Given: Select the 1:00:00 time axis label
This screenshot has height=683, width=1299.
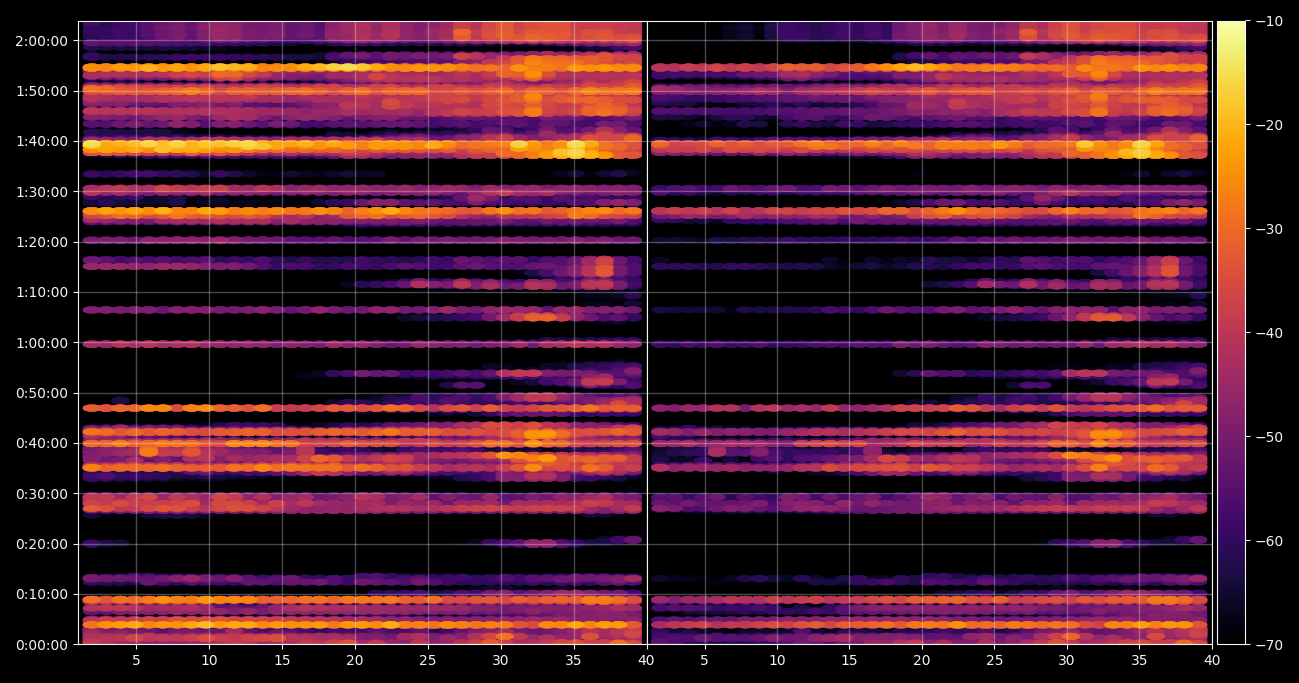Looking at the screenshot, I should click(42, 343).
